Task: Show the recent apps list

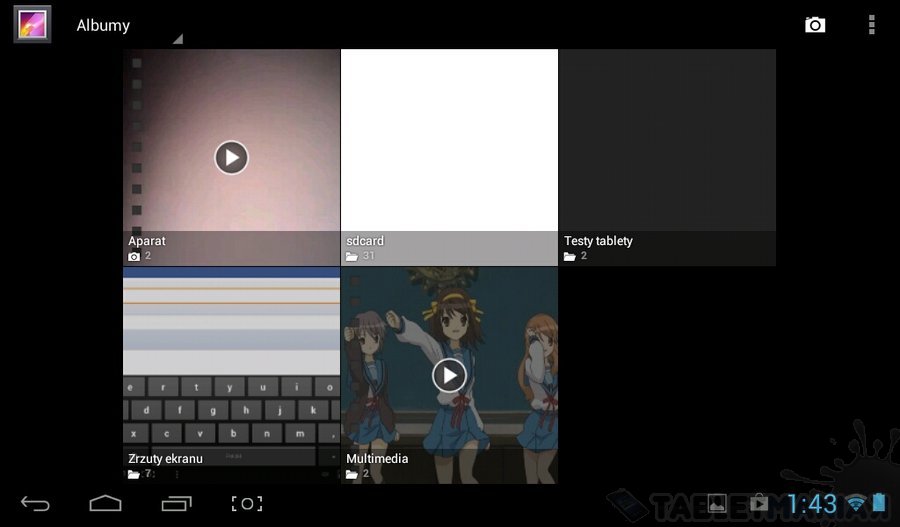Action: (176, 503)
